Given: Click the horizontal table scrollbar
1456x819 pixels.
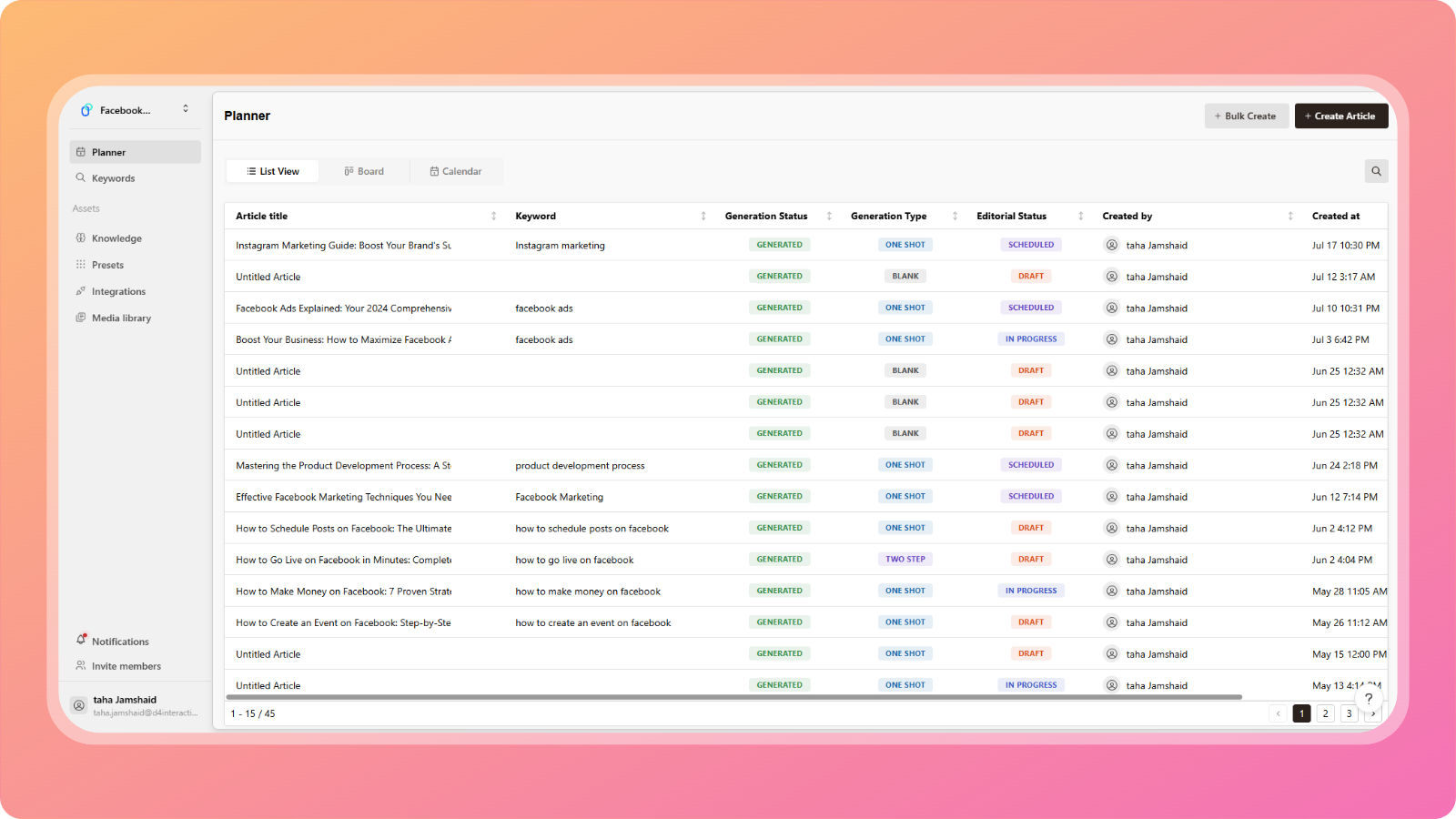Looking at the screenshot, I should coord(733,697).
